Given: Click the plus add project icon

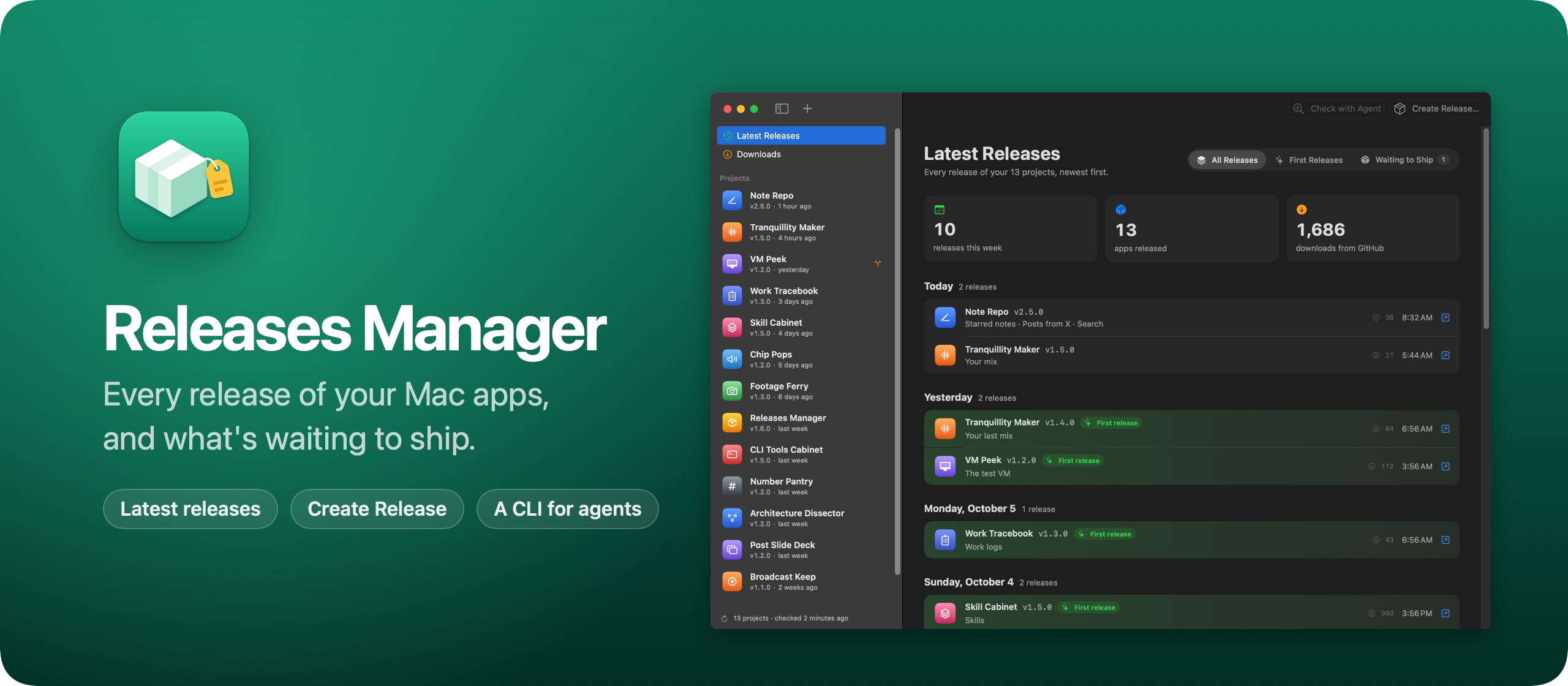Looking at the screenshot, I should [x=807, y=108].
